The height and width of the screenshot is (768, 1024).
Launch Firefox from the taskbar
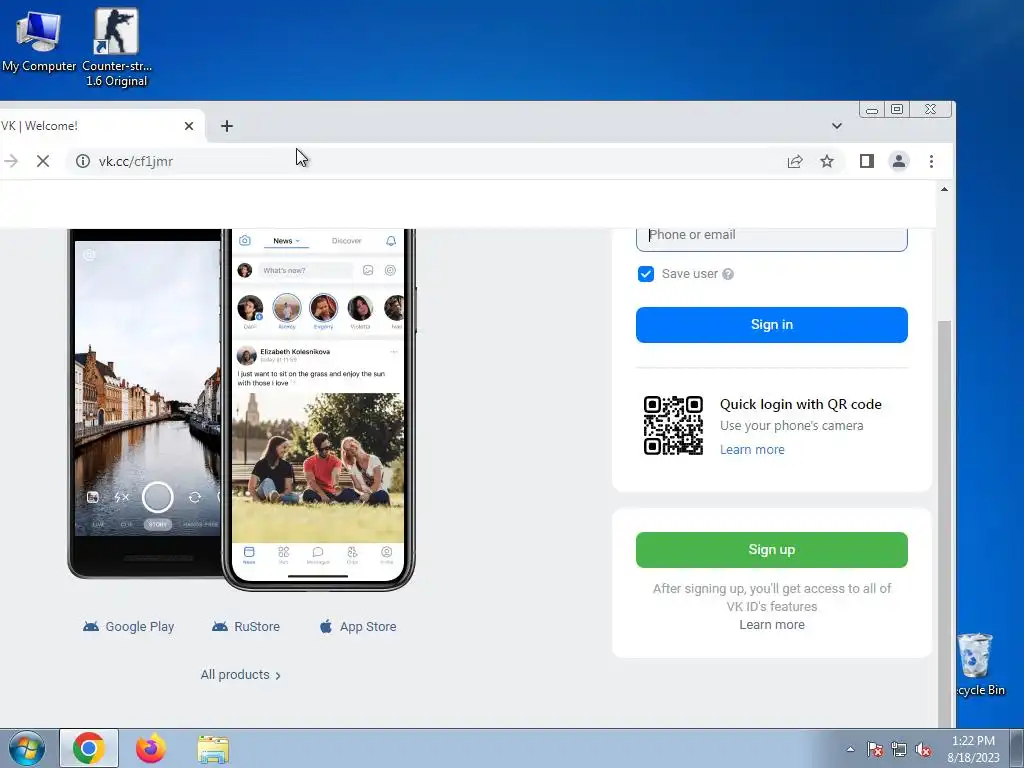click(151, 748)
